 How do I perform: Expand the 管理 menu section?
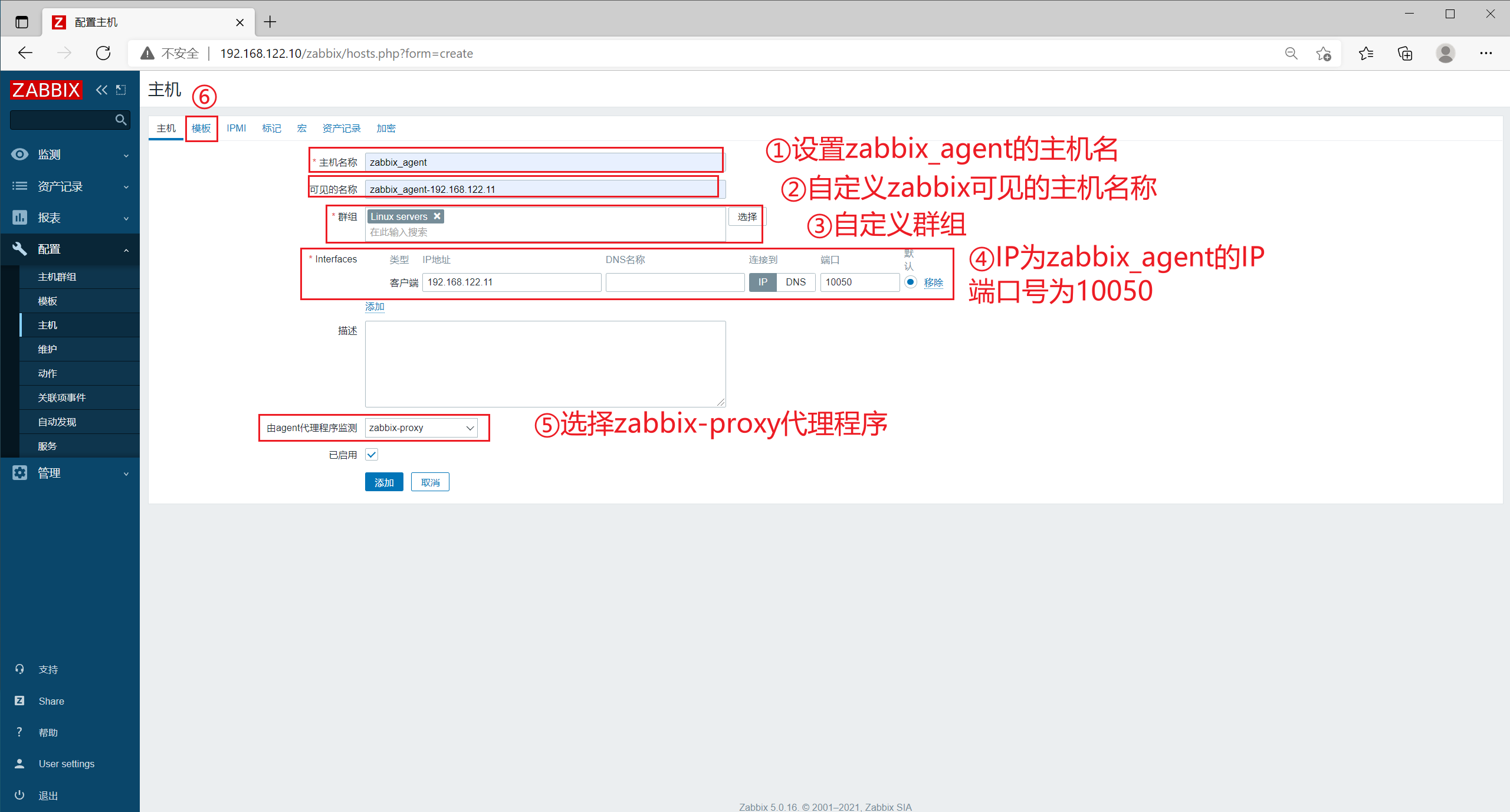pyautogui.click(x=70, y=473)
